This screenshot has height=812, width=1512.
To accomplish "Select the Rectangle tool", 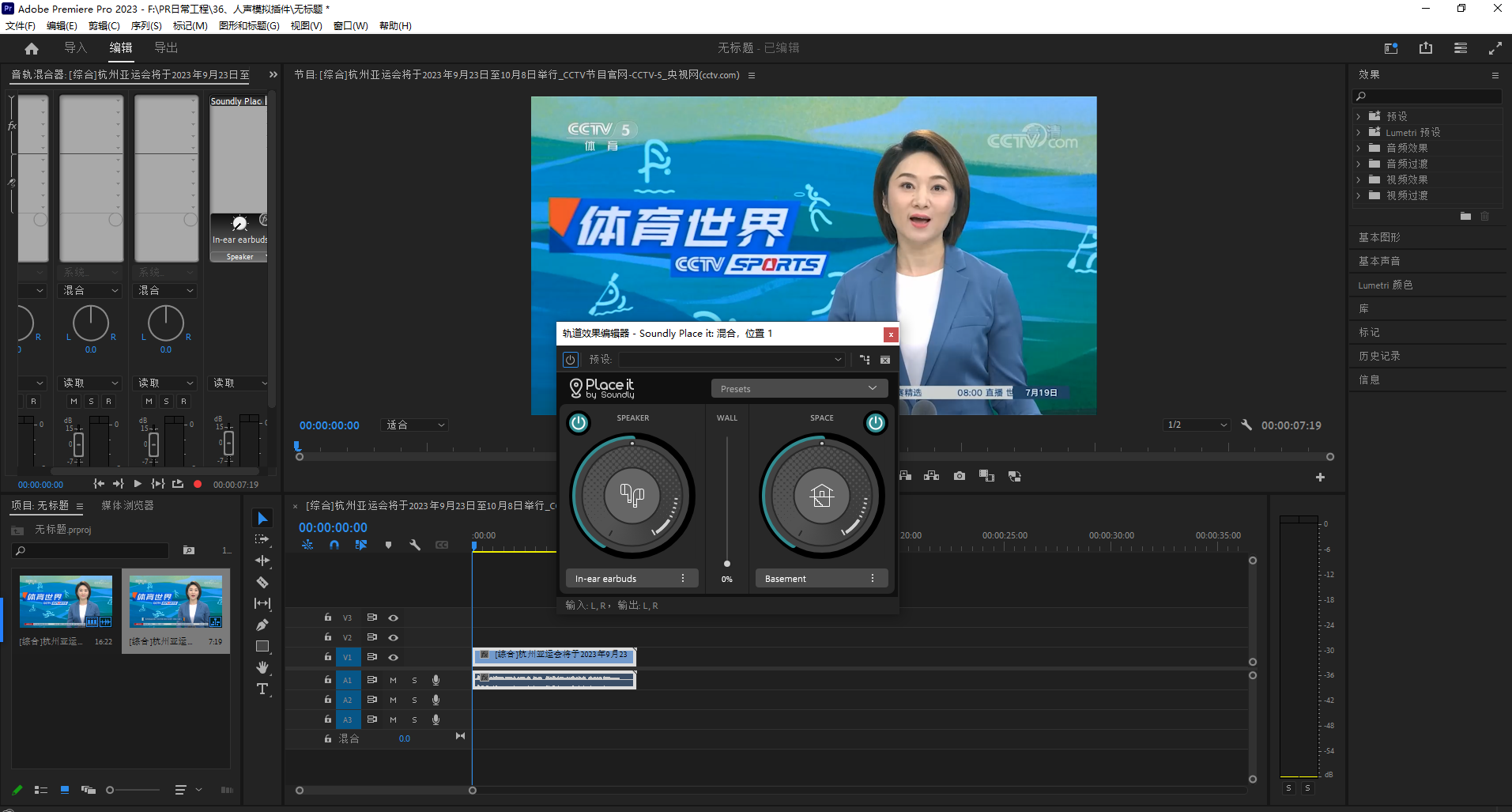I will click(x=262, y=647).
